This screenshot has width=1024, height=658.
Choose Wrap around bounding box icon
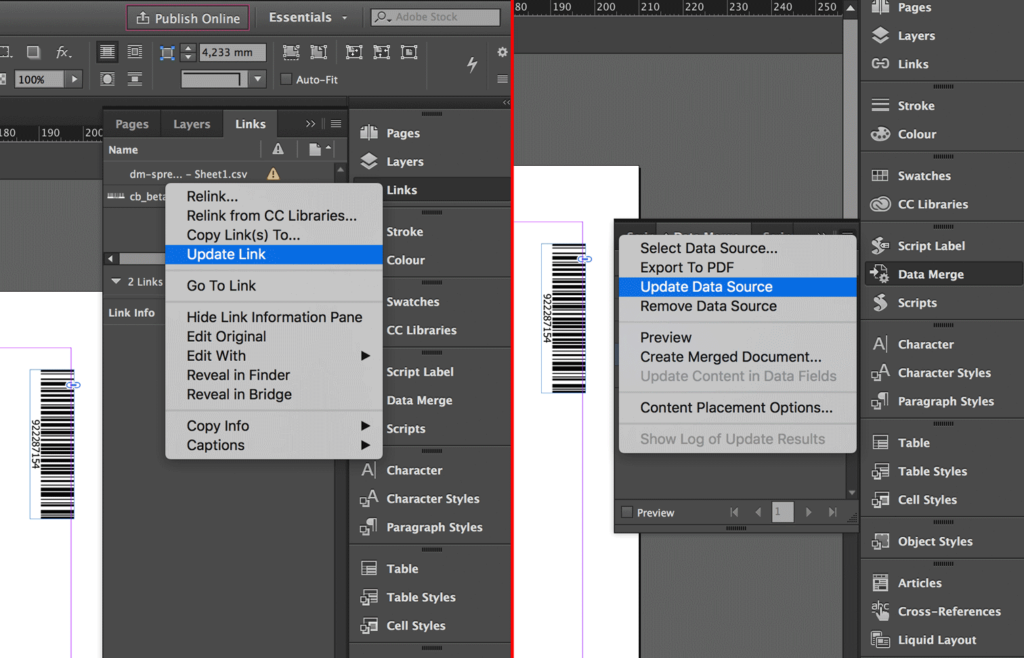coord(135,52)
